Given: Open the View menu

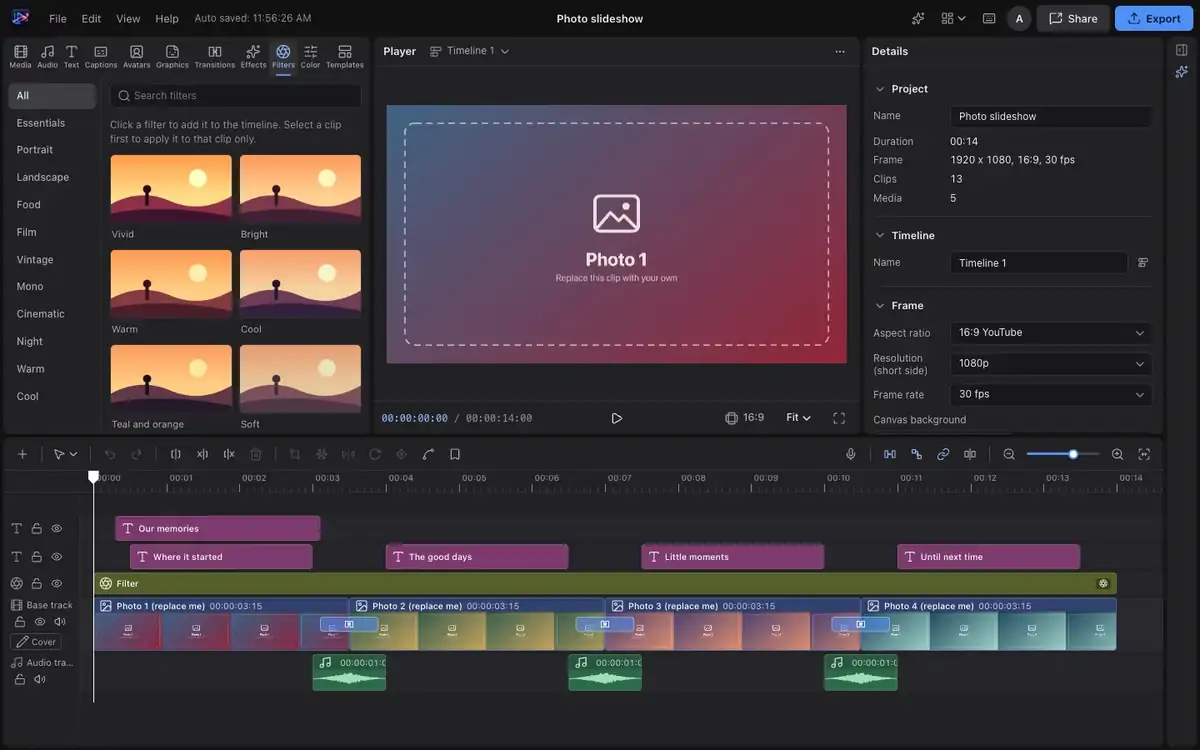Looking at the screenshot, I should [x=128, y=18].
